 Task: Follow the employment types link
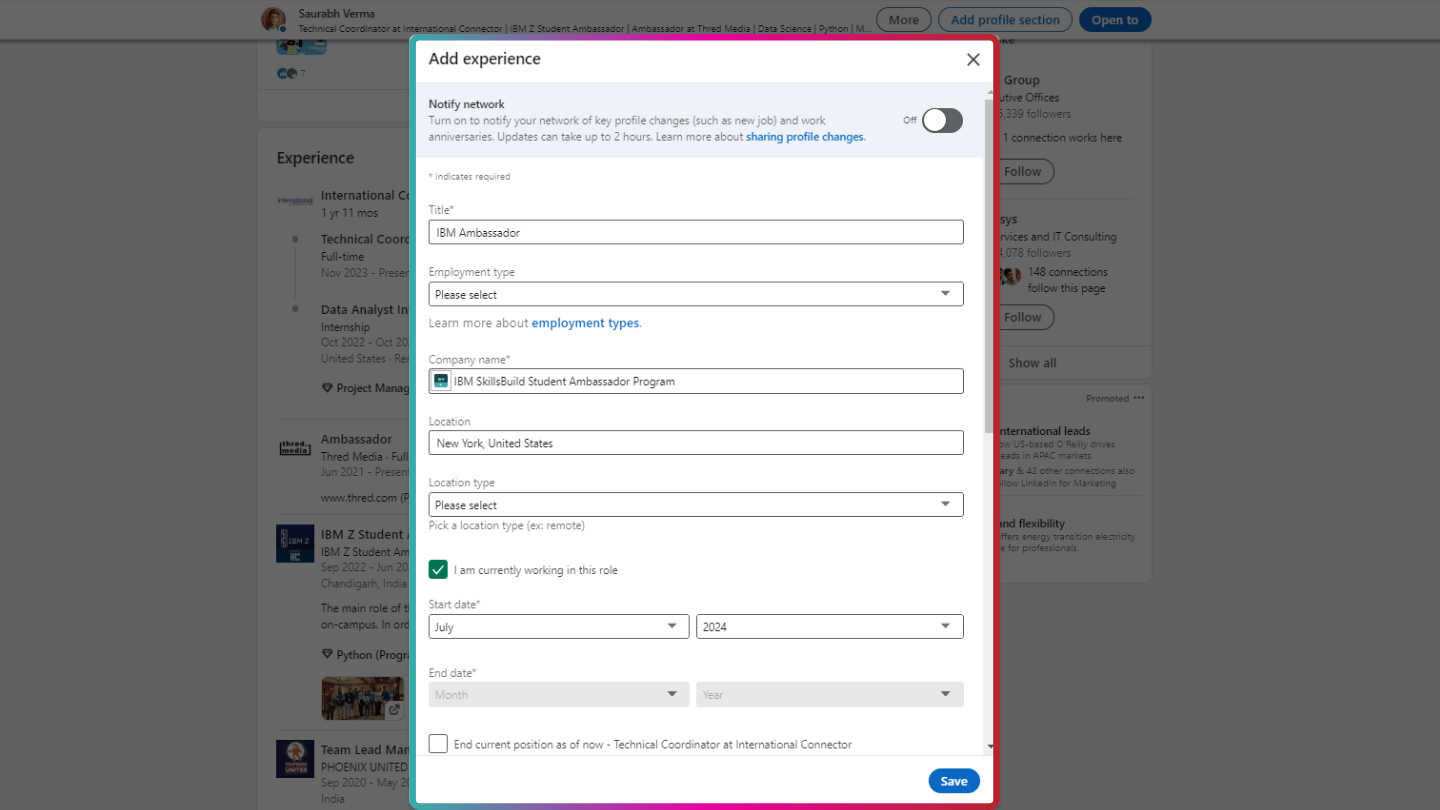coord(585,323)
